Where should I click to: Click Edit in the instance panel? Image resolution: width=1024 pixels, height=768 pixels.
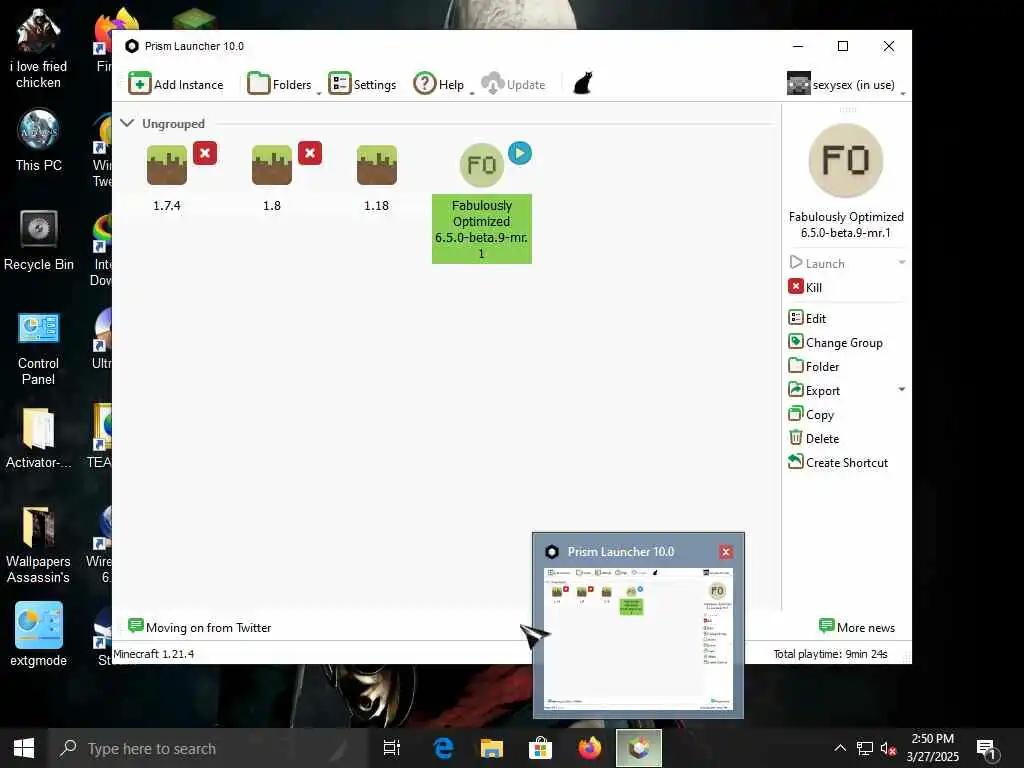[x=807, y=318]
